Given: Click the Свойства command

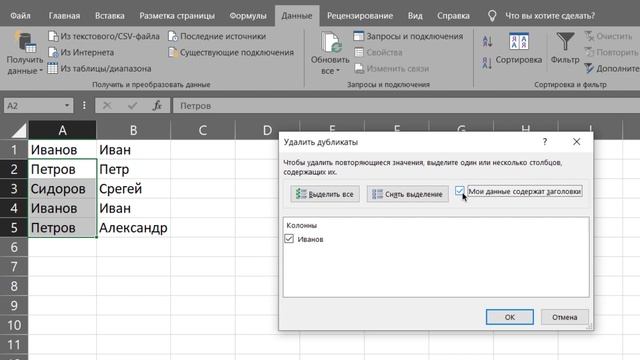Looking at the screenshot, I should 378,52.
